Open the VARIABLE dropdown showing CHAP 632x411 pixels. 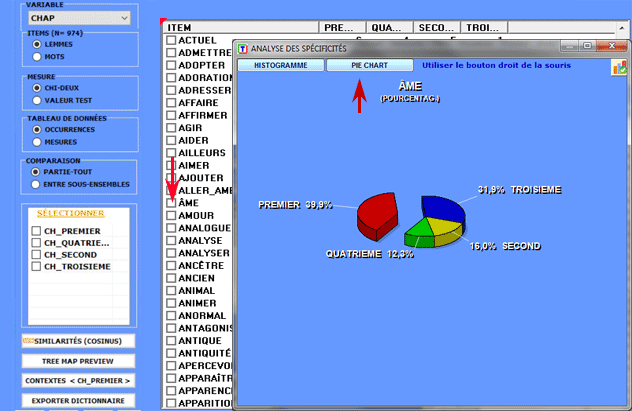78,18
